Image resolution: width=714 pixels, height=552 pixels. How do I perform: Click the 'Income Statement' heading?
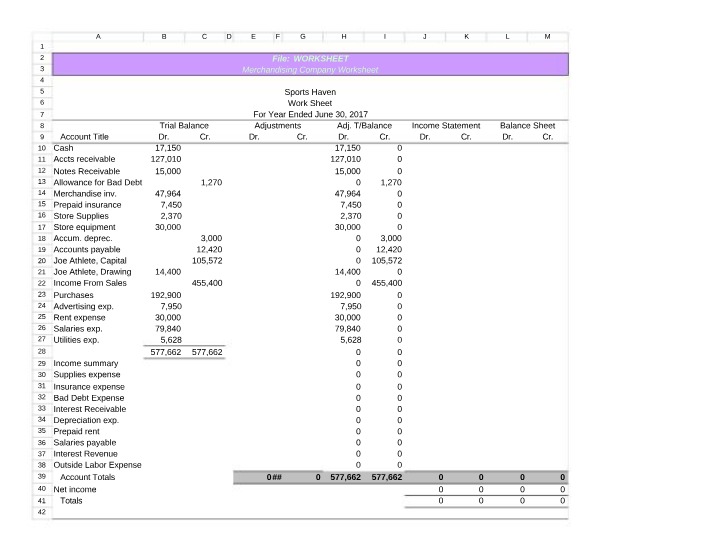pos(446,126)
